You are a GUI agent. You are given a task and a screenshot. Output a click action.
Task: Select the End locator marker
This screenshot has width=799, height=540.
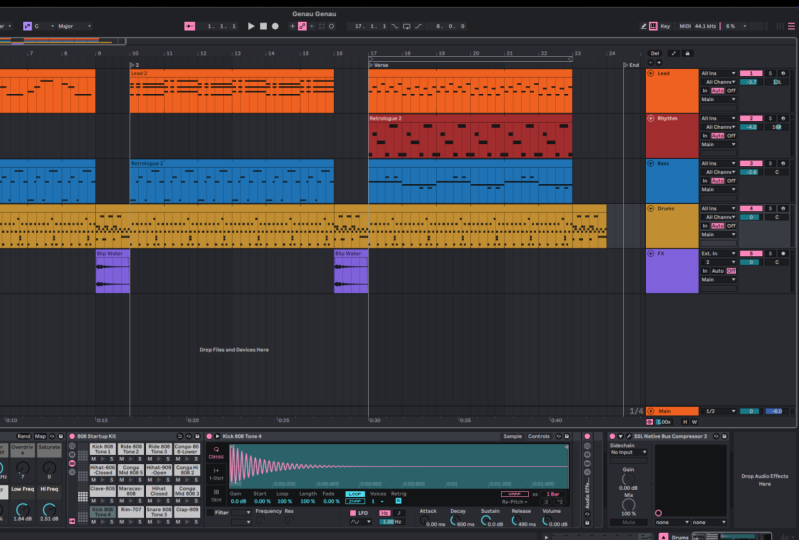coord(632,65)
